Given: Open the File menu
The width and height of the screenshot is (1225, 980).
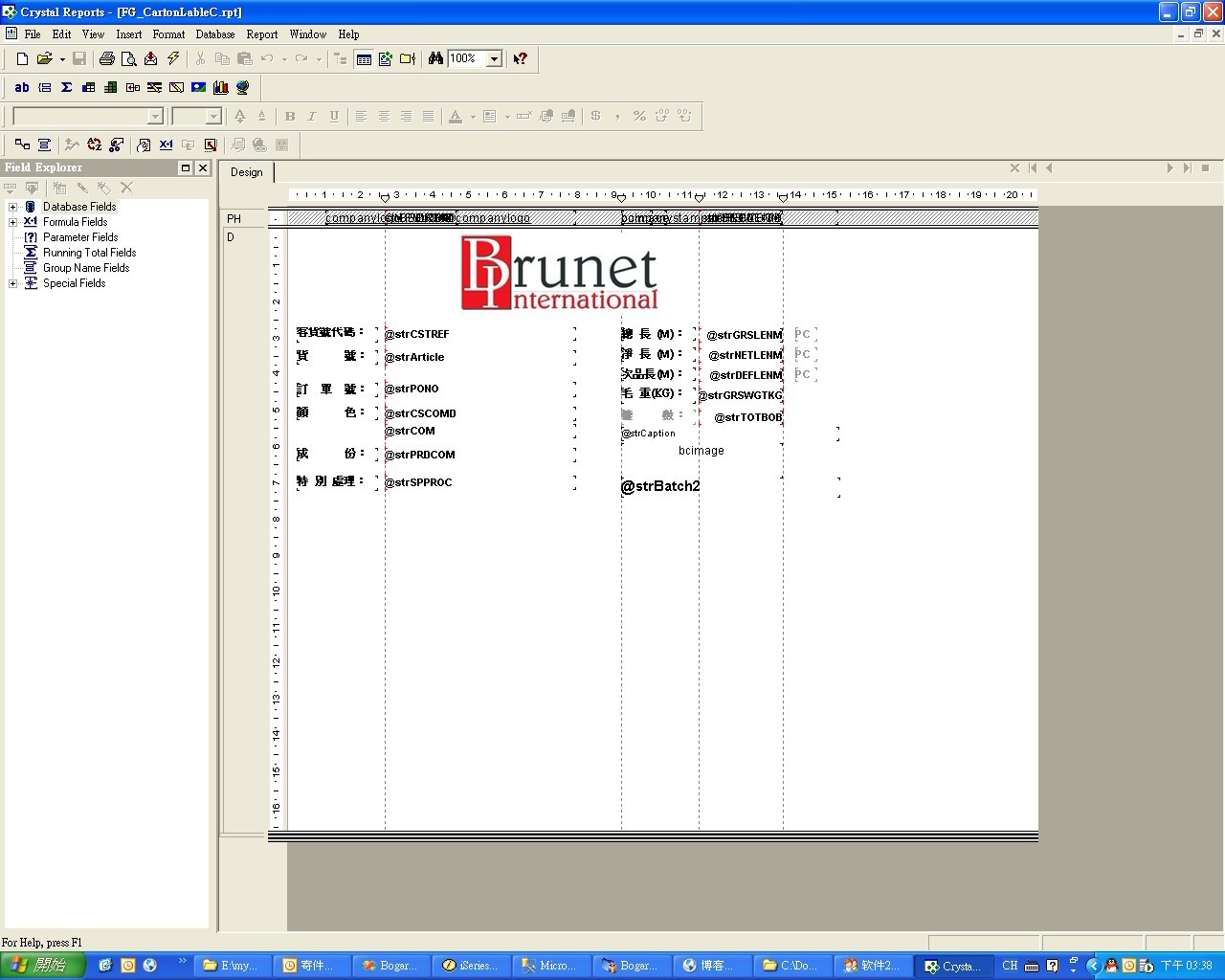Looking at the screenshot, I should point(33,33).
